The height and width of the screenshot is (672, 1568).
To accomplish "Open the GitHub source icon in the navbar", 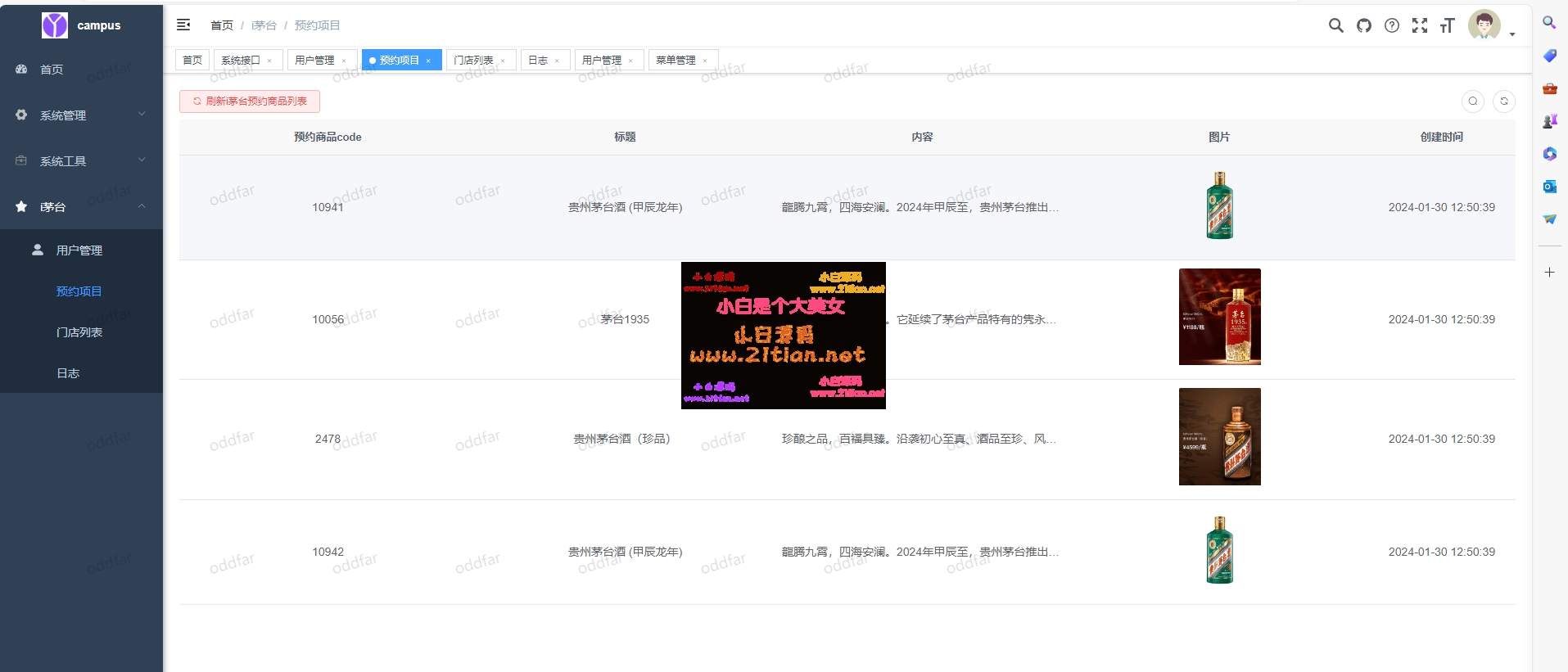I will (x=1363, y=25).
